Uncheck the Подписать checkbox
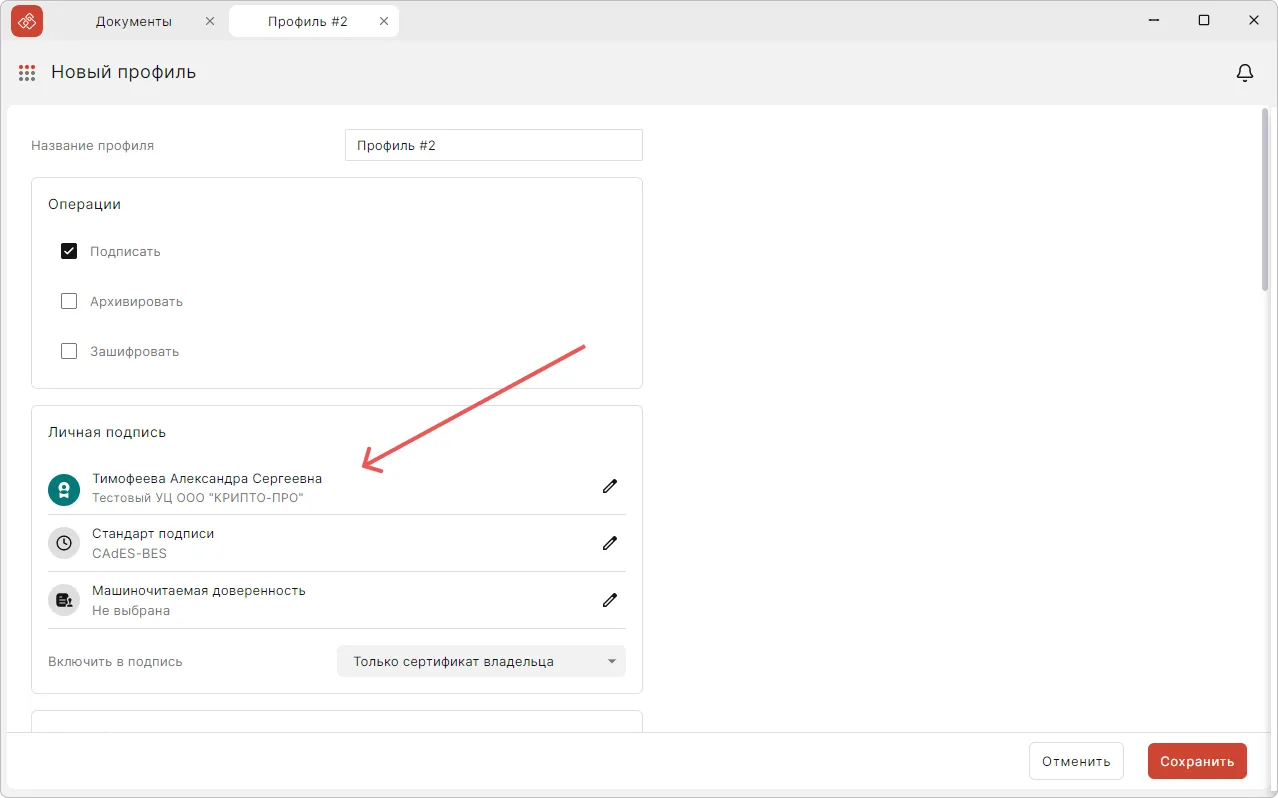1278x798 pixels. tap(69, 251)
